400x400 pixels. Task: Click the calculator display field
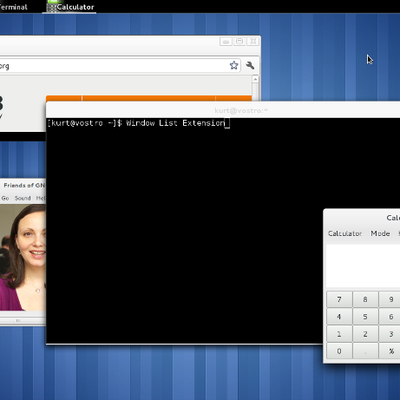coord(363,266)
